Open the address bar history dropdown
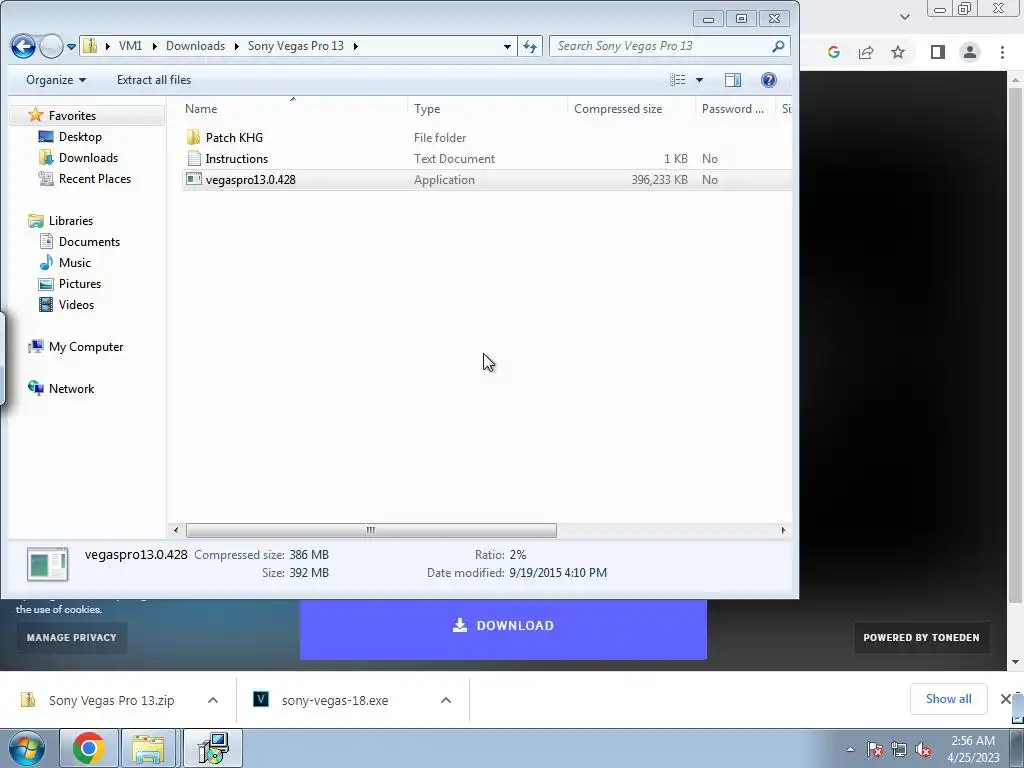The image size is (1024, 768). 507,46
